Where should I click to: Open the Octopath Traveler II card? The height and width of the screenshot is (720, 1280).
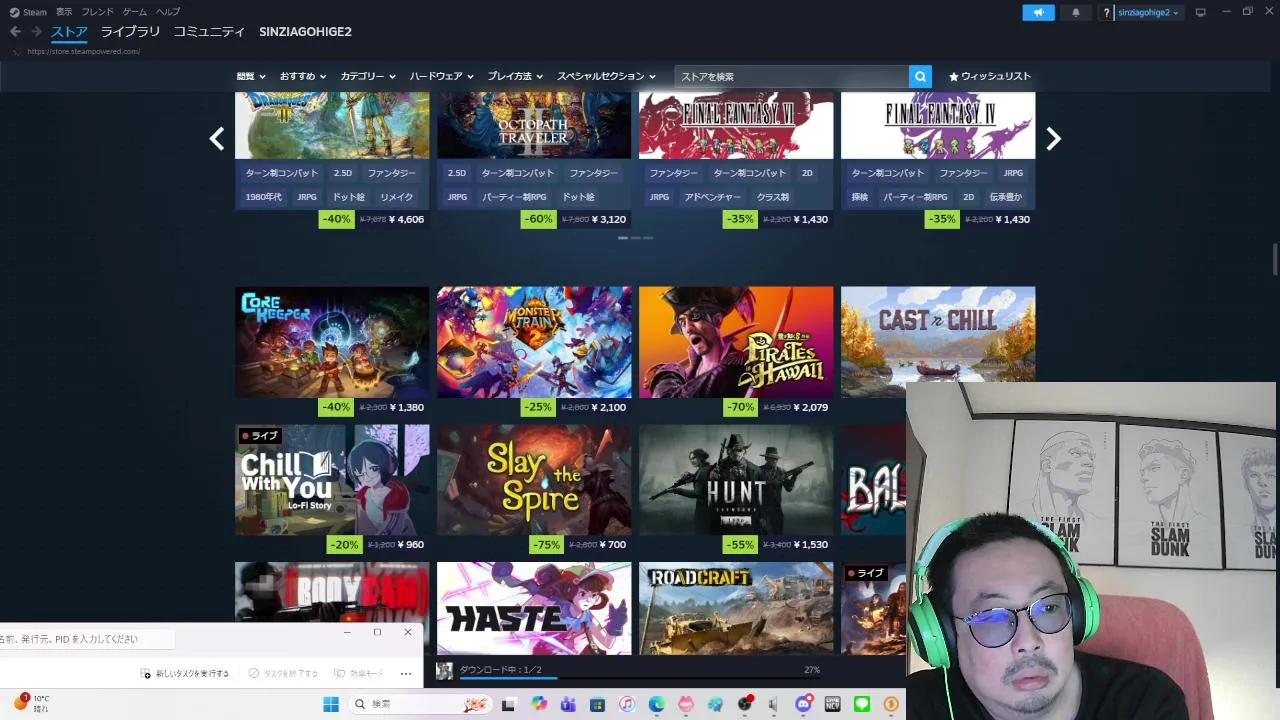pyautogui.click(x=534, y=125)
